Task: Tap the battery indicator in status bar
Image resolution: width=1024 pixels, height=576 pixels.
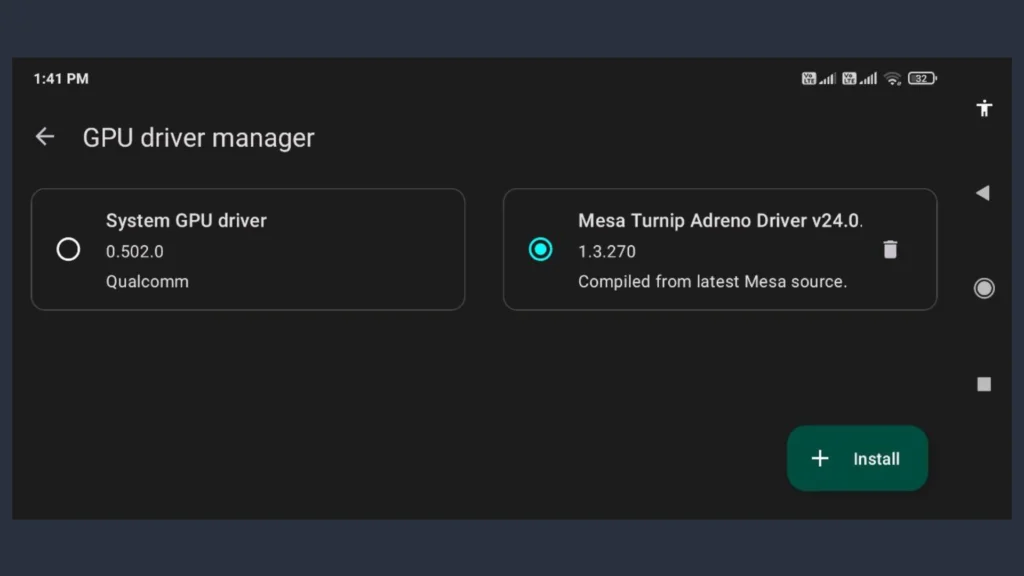Action: 922,79
